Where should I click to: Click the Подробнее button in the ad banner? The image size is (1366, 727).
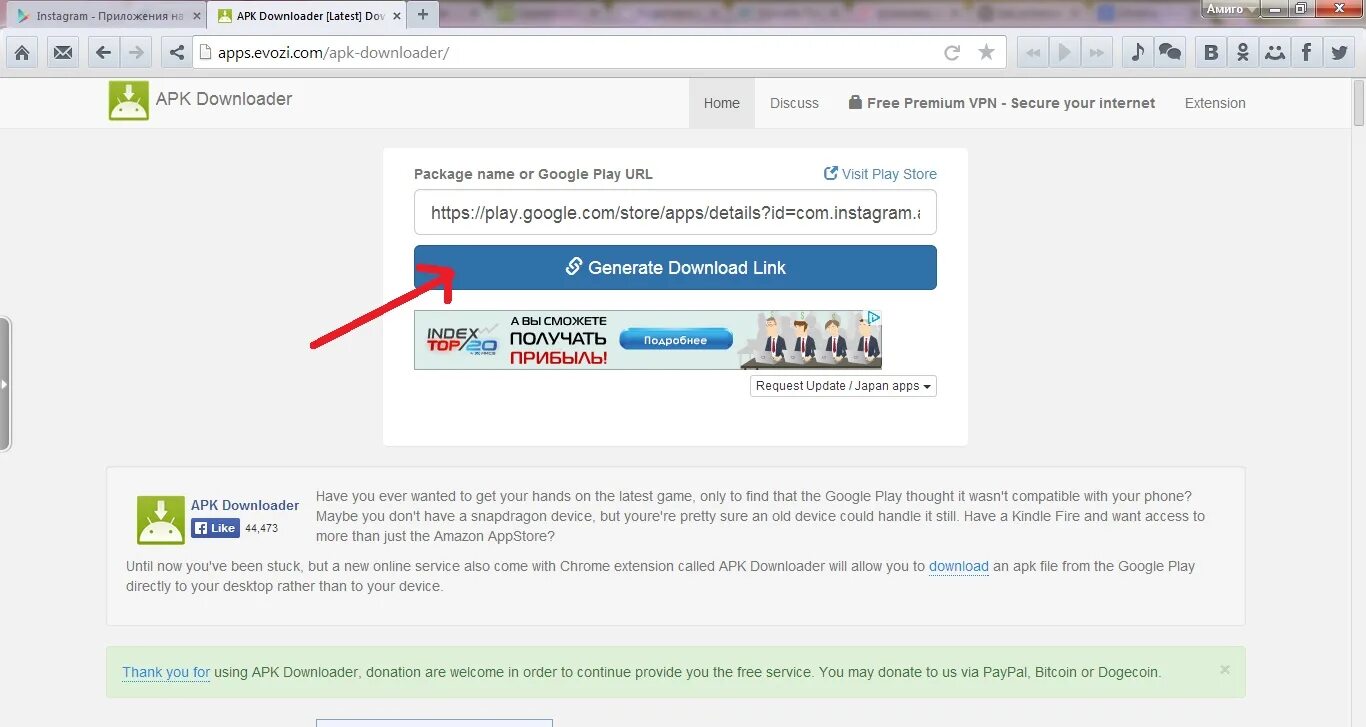click(x=675, y=340)
